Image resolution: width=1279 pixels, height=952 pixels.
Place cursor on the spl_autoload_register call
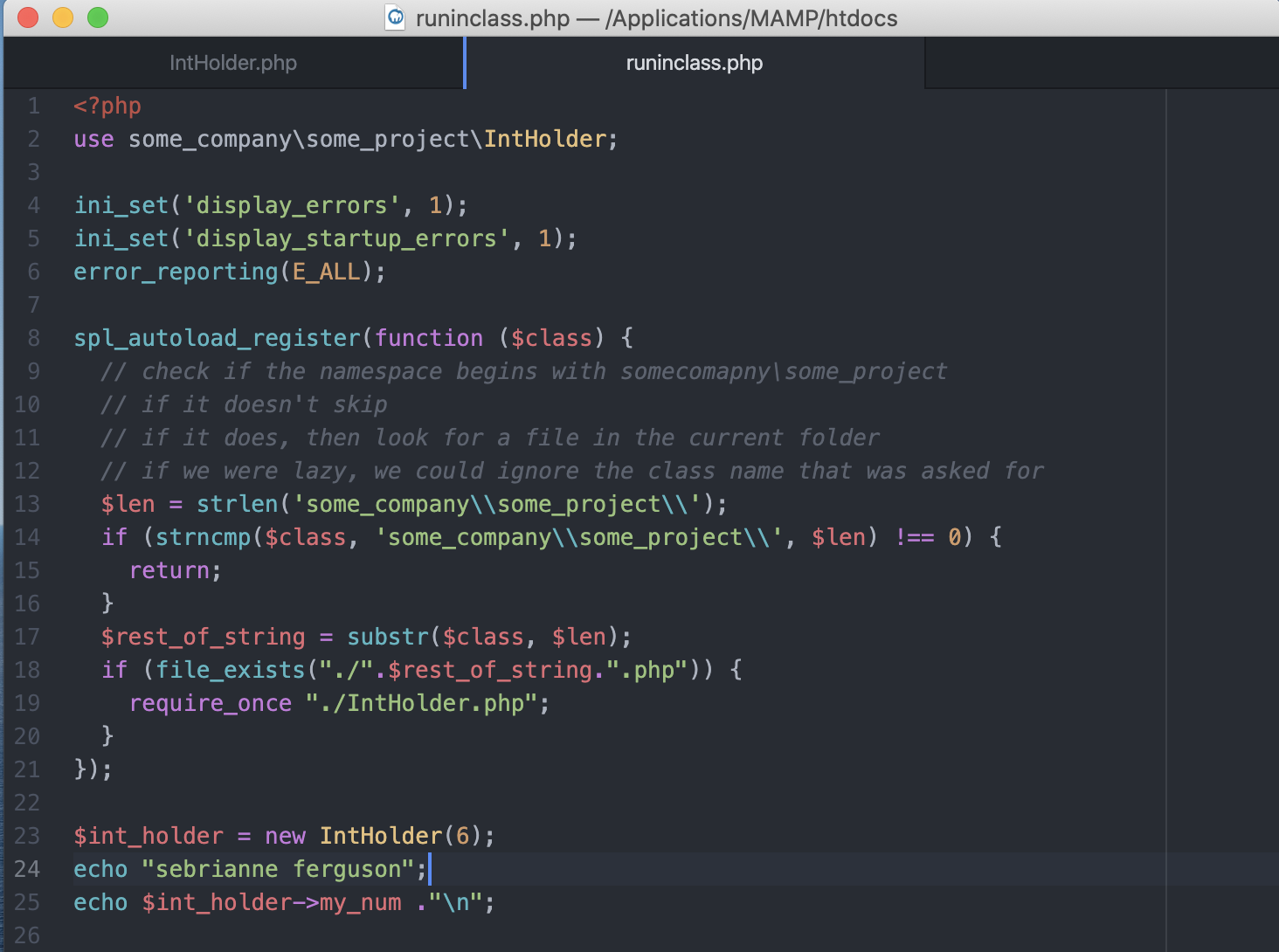tap(217, 338)
